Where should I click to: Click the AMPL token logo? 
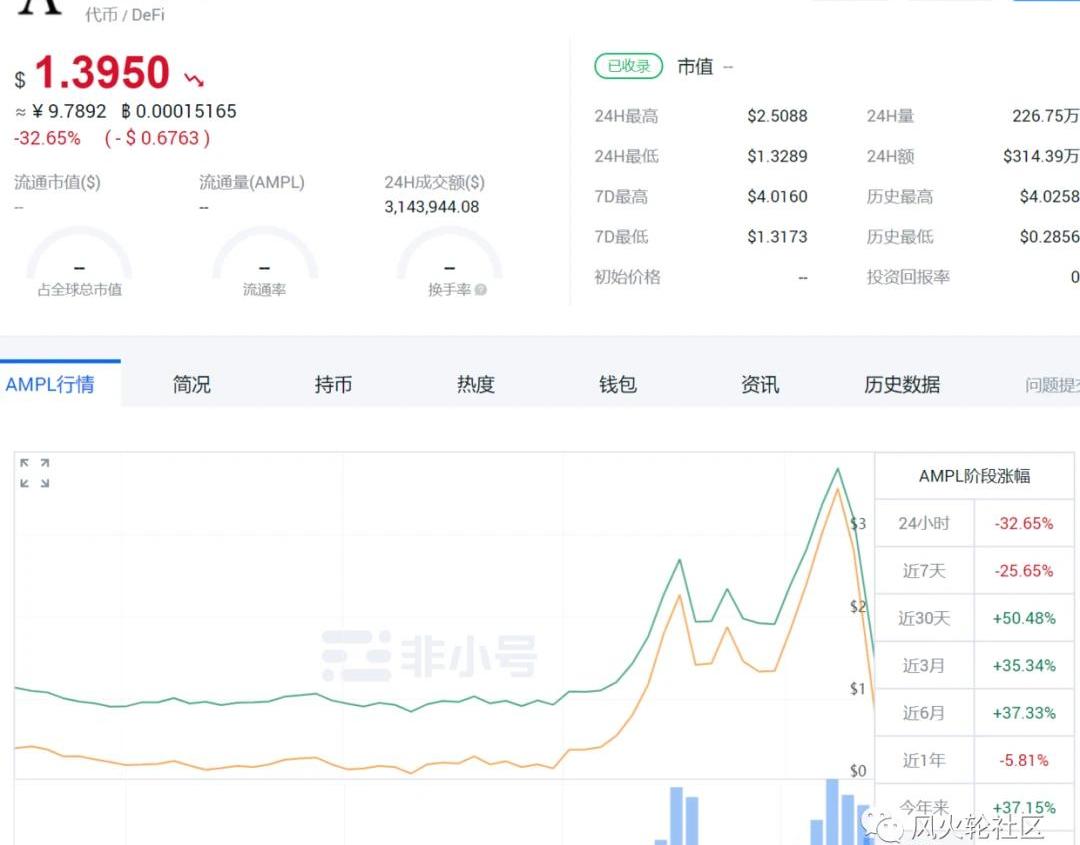tap(40, 6)
